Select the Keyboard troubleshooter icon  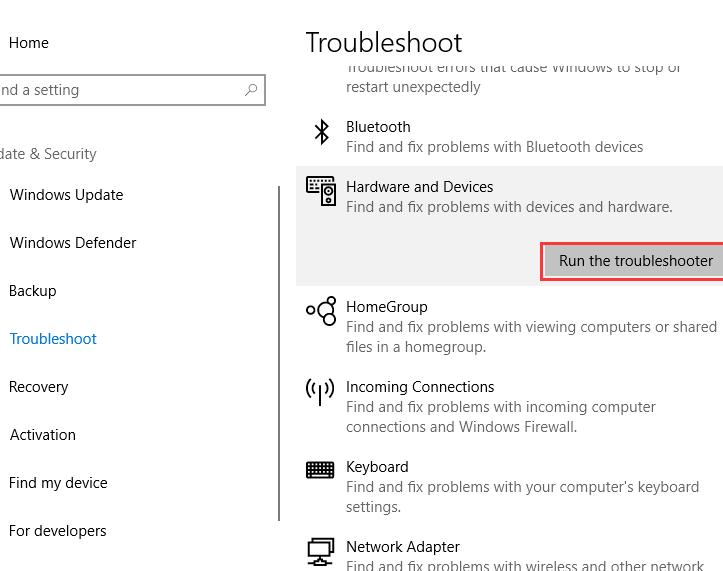320,470
